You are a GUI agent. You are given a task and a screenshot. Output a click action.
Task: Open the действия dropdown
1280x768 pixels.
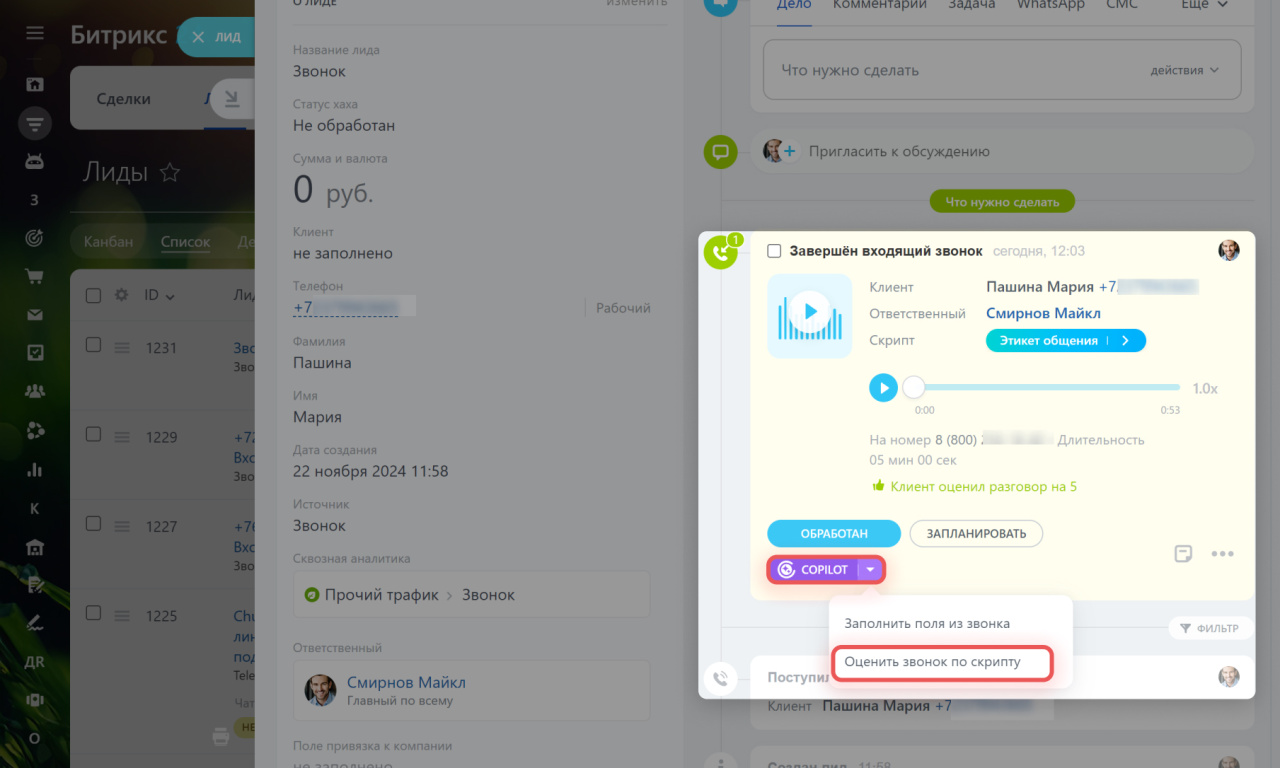1185,70
